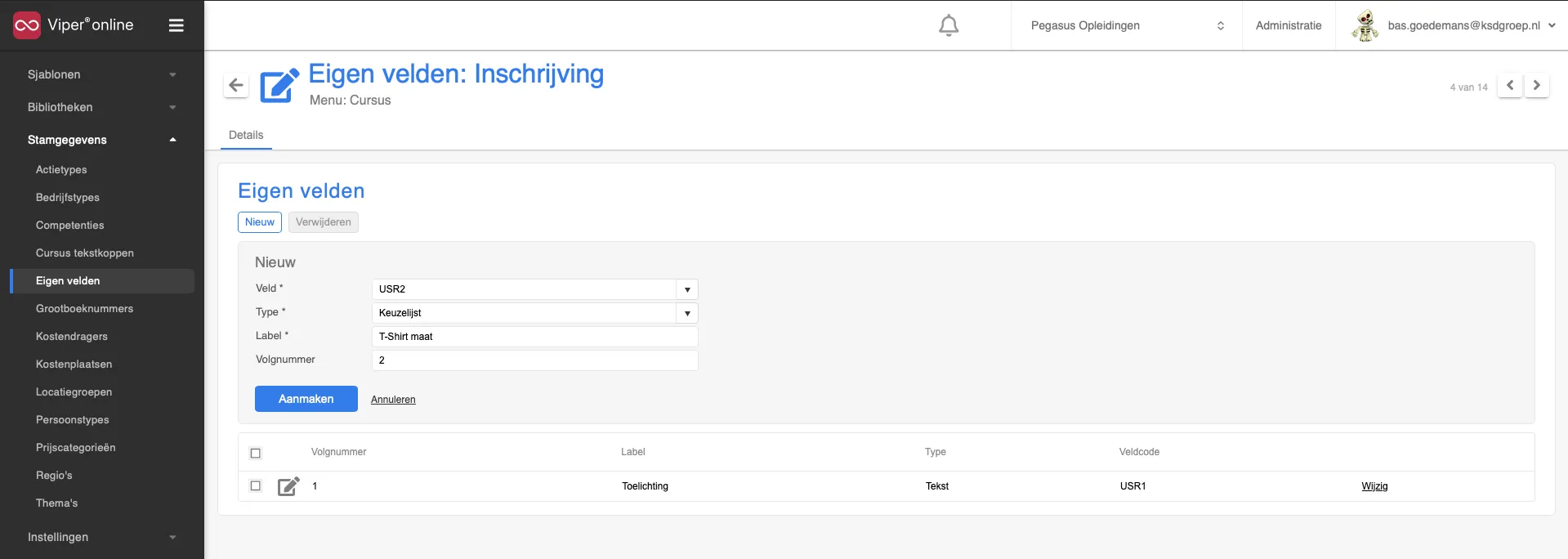Select Eigen velden in the sidebar
Screen dimensions: 1568x559
(102, 280)
